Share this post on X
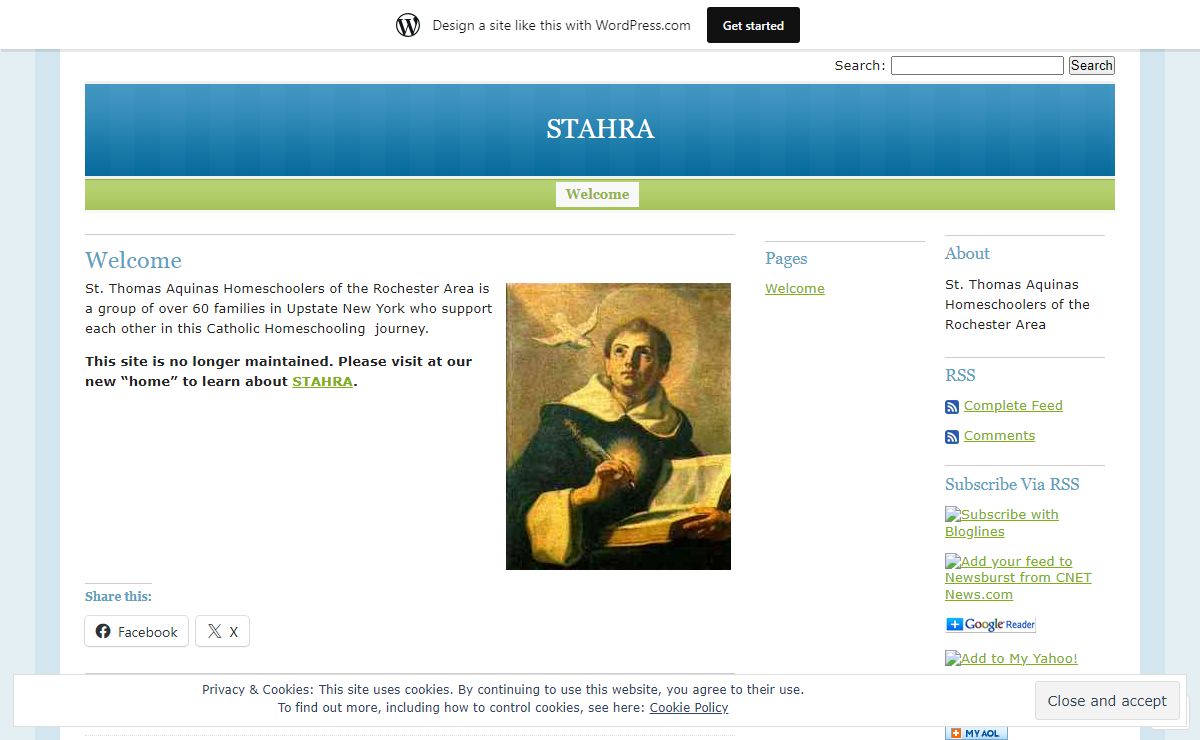This screenshot has width=1200, height=740. [222, 631]
